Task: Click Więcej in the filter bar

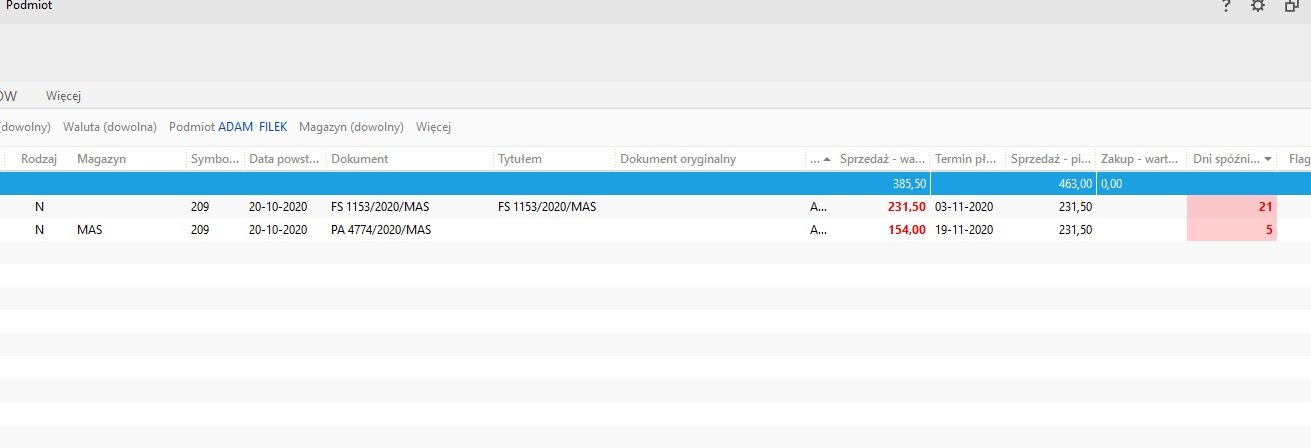Action: point(434,127)
